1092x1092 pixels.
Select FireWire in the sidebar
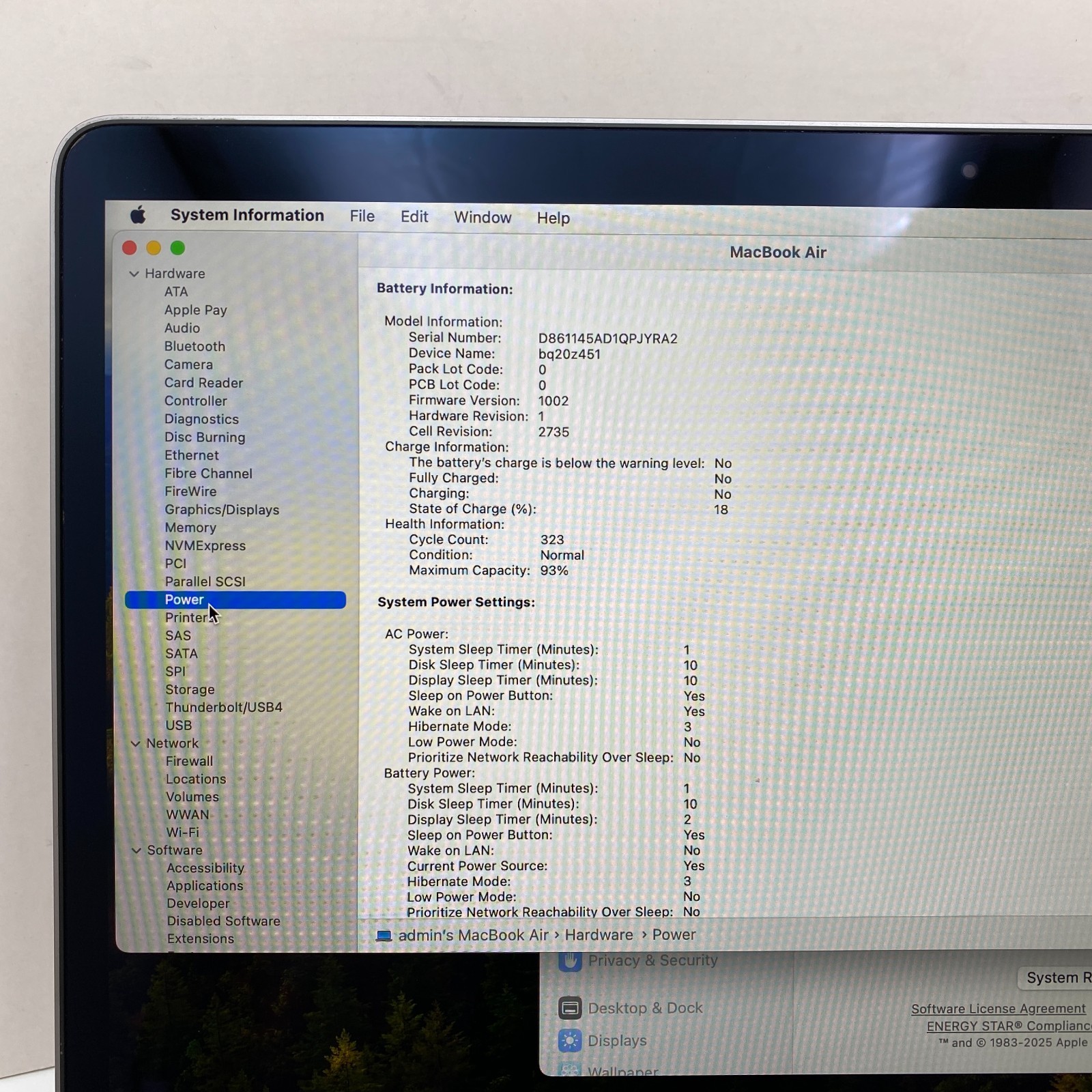(190, 491)
